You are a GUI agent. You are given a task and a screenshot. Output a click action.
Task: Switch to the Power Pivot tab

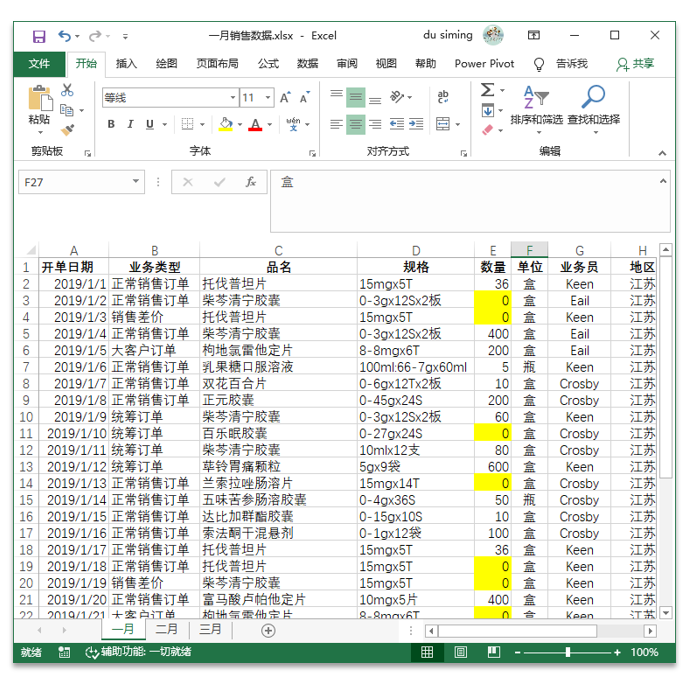point(484,64)
